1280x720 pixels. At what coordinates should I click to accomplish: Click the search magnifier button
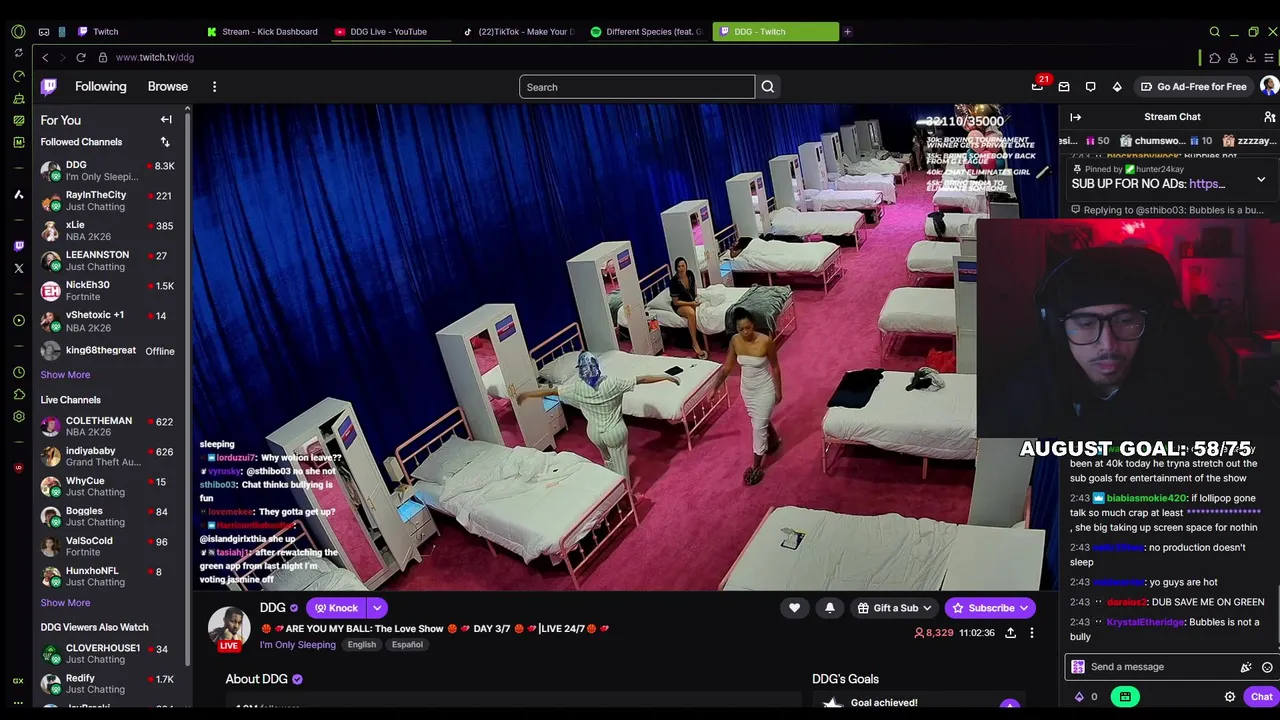[767, 87]
